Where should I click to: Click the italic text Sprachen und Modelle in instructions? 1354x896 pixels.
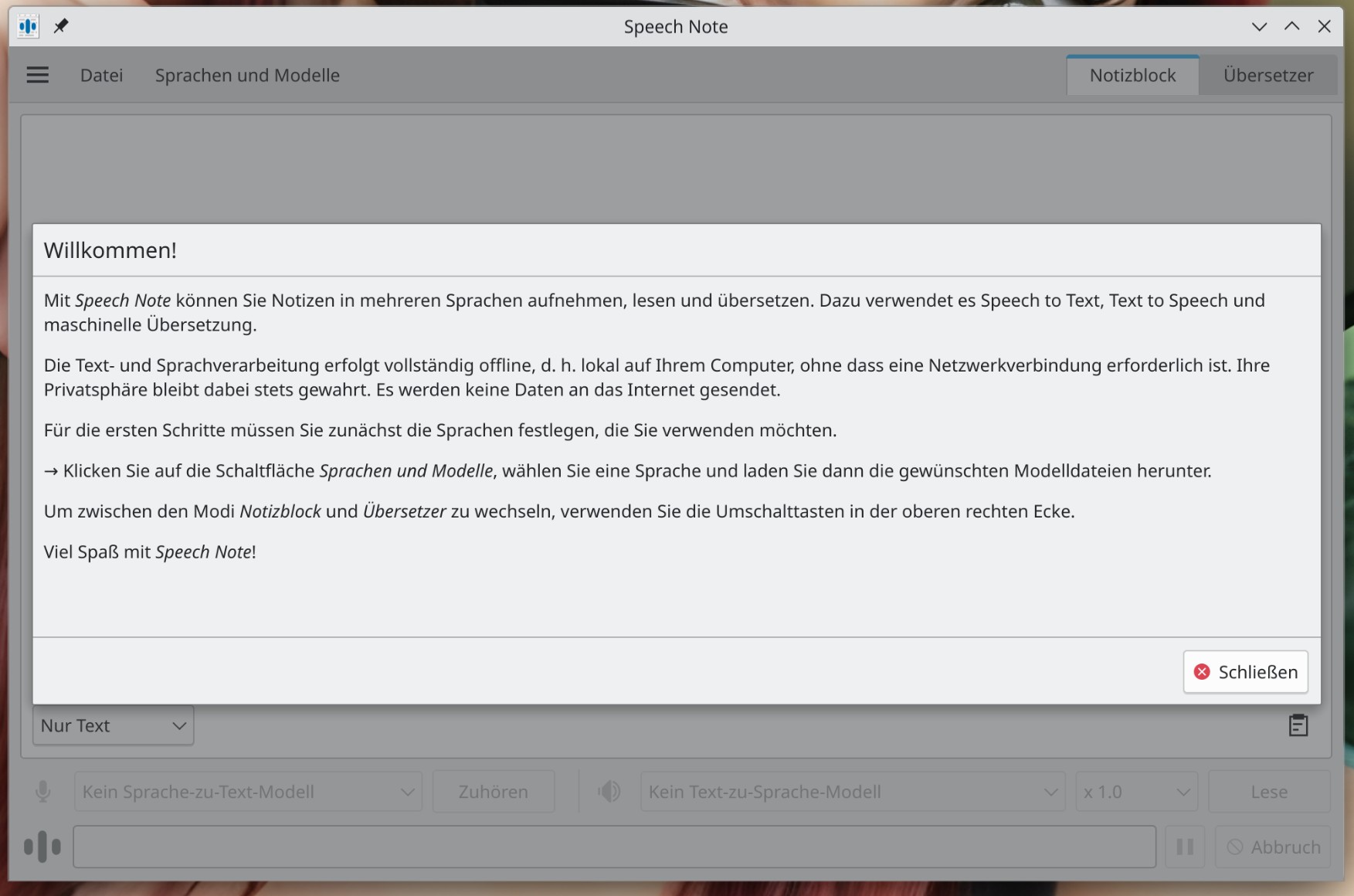click(x=406, y=470)
